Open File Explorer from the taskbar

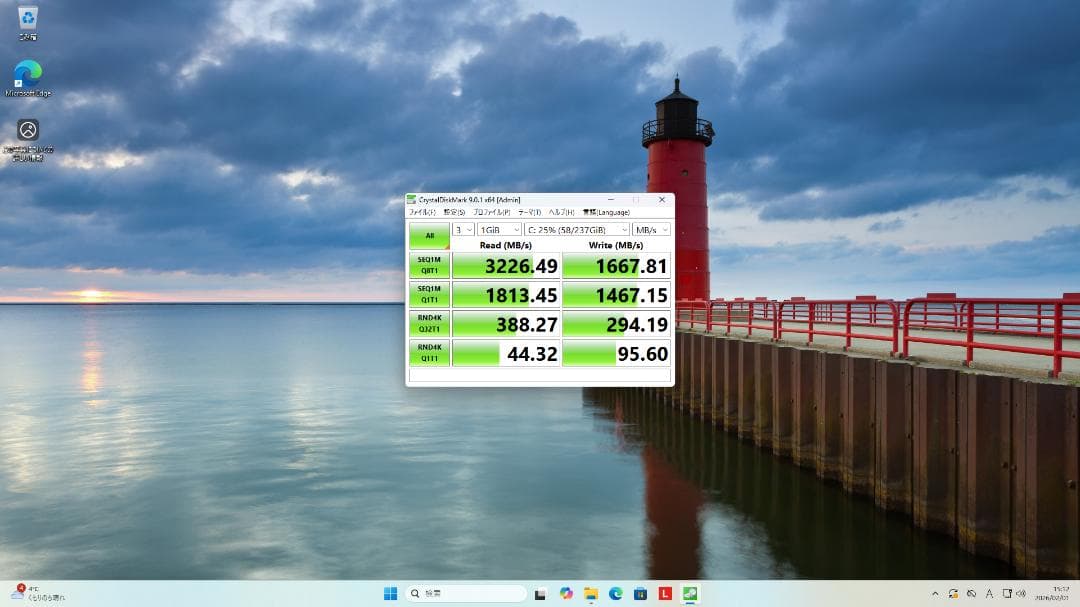591,592
